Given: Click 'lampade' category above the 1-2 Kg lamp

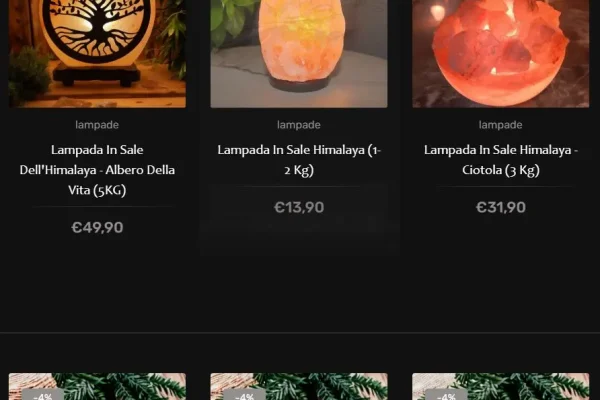Looking at the screenshot, I should coord(299,125).
